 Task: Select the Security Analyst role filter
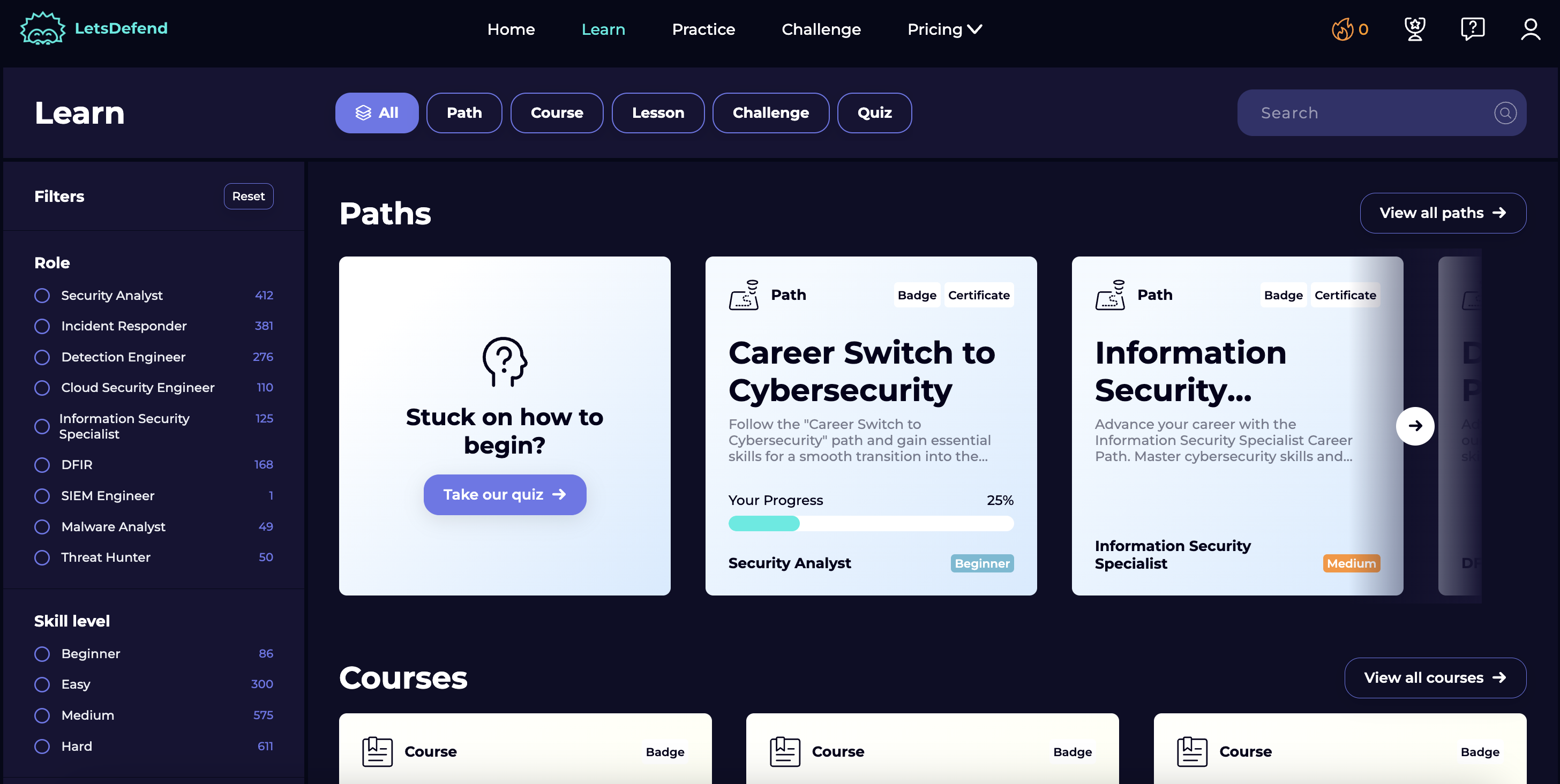pos(42,296)
